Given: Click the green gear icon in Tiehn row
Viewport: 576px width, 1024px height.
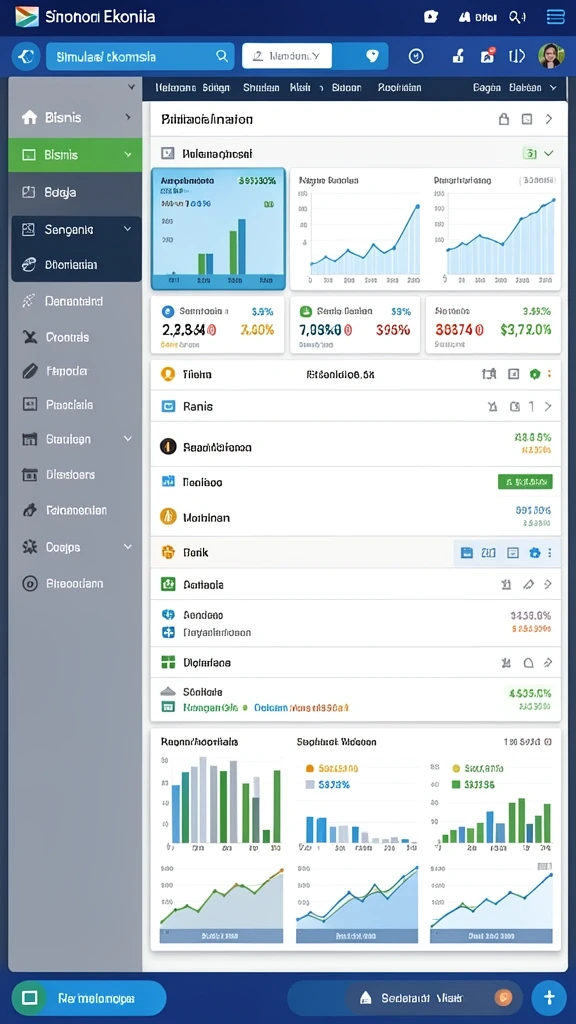Looking at the screenshot, I should pos(535,374).
